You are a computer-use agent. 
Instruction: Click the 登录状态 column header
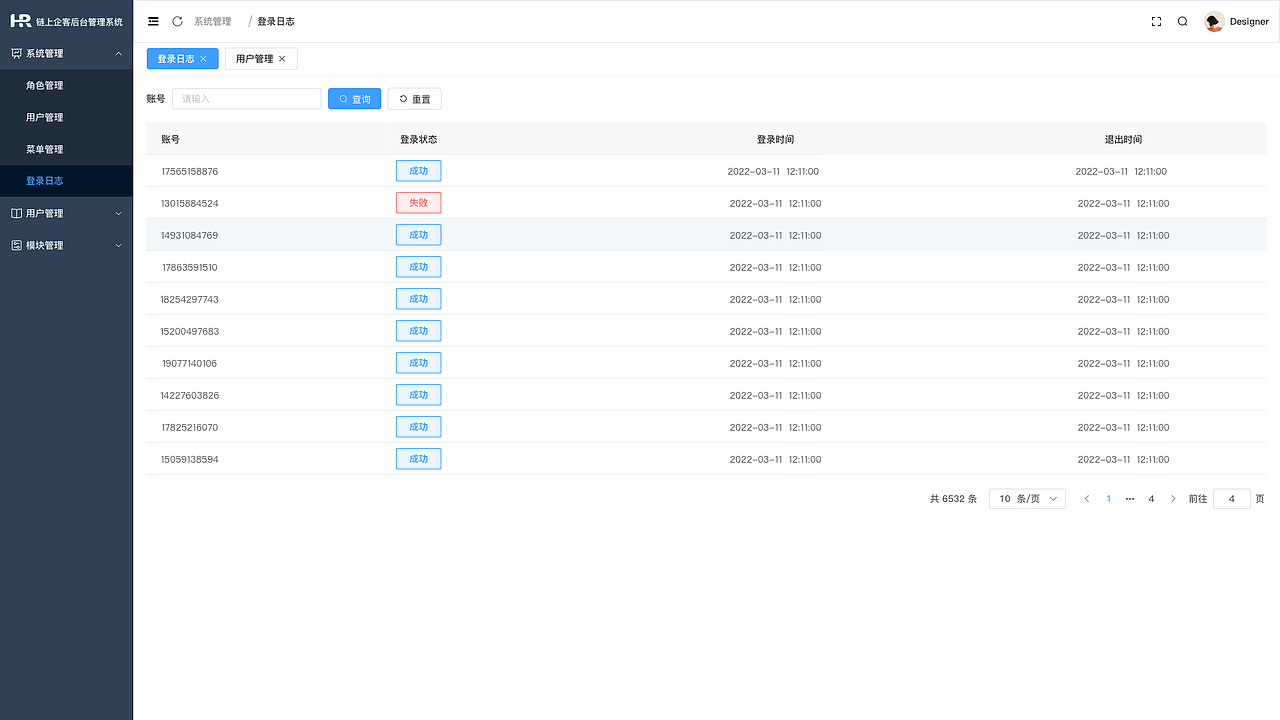418,139
